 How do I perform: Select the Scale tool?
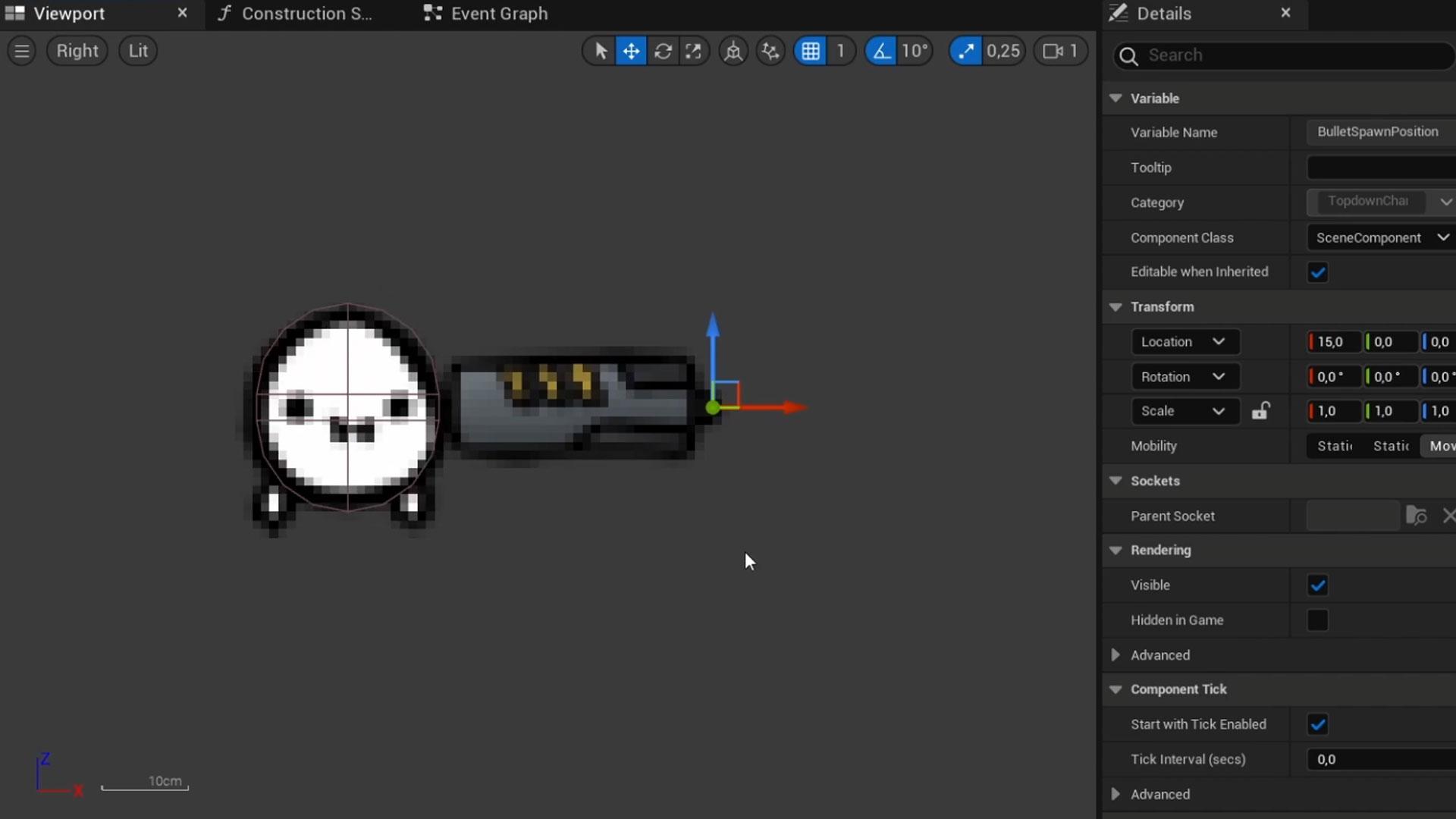coord(695,51)
